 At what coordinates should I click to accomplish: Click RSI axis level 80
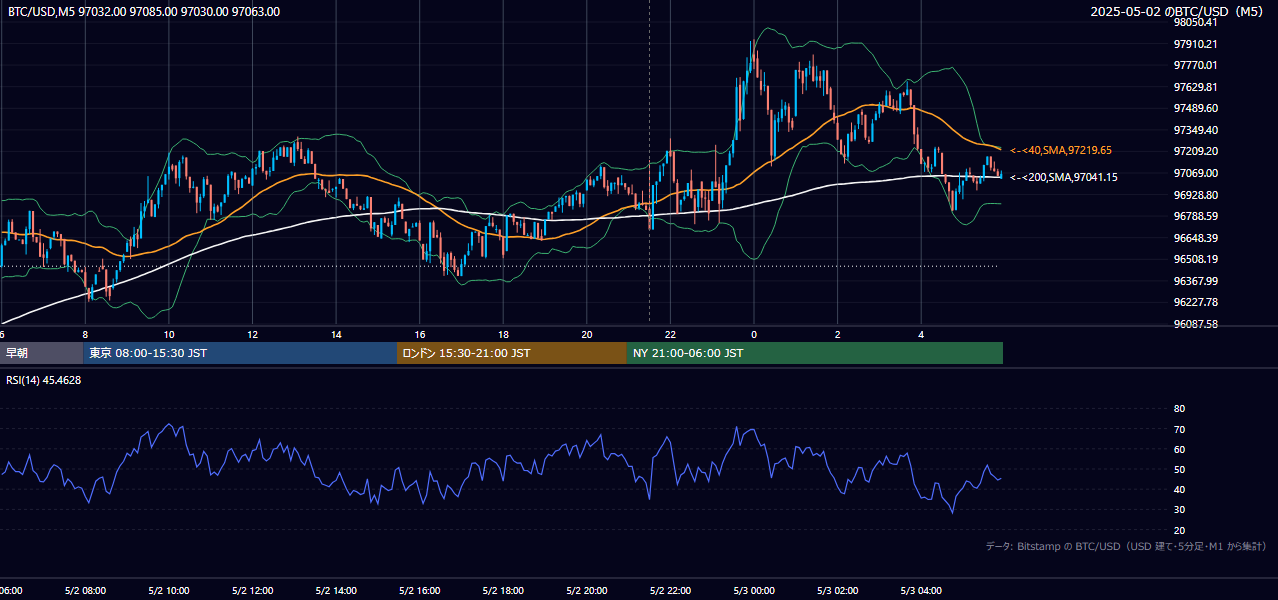click(1179, 409)
